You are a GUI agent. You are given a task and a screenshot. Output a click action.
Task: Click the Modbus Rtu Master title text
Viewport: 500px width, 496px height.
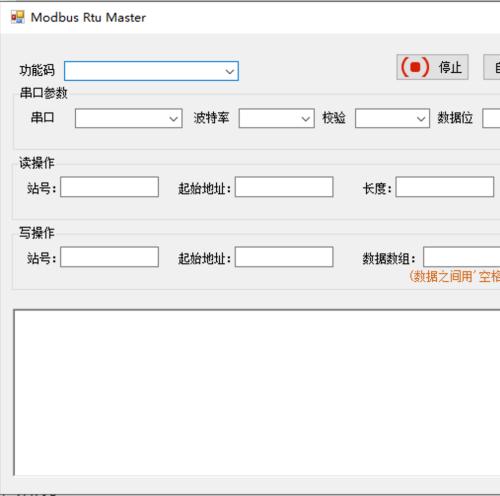click(88, 18)
